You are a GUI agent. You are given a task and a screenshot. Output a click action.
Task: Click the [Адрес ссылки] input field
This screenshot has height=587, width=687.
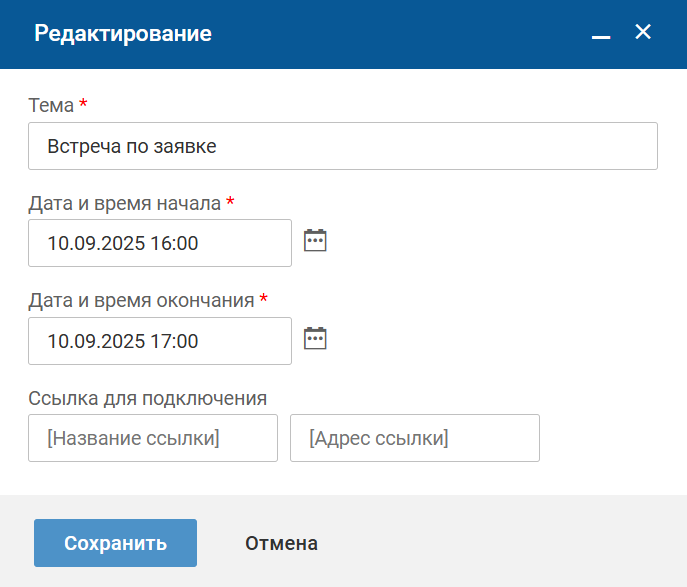(414, 438)
